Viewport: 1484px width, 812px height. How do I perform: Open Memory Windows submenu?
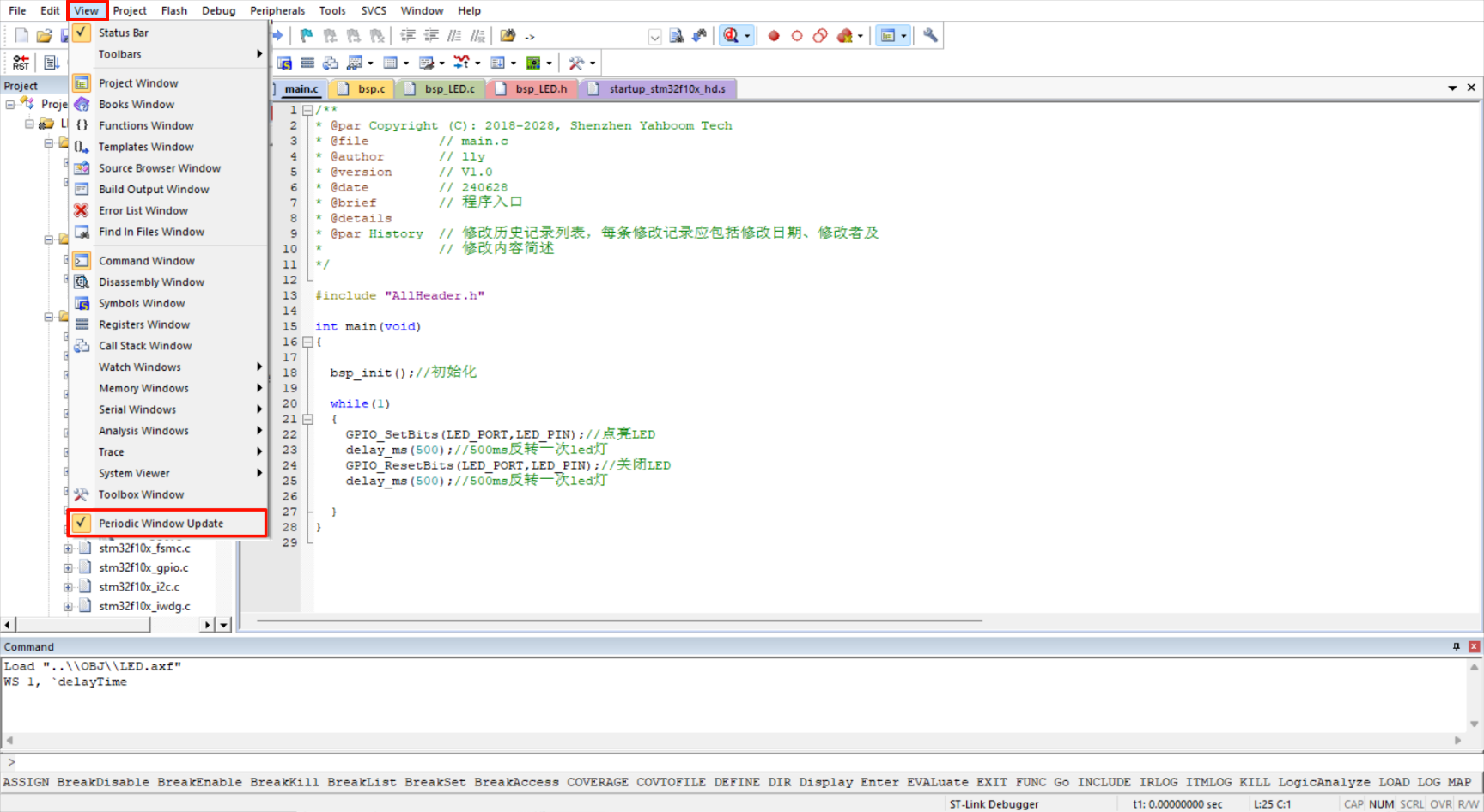pyautogui.click(x=168, y=389)
